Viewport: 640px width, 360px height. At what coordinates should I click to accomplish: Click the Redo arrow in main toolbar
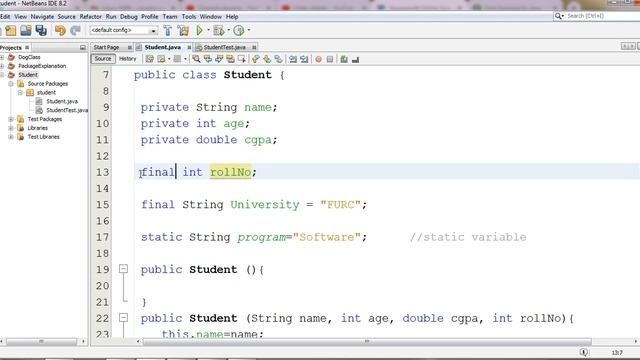click(75, 31)
